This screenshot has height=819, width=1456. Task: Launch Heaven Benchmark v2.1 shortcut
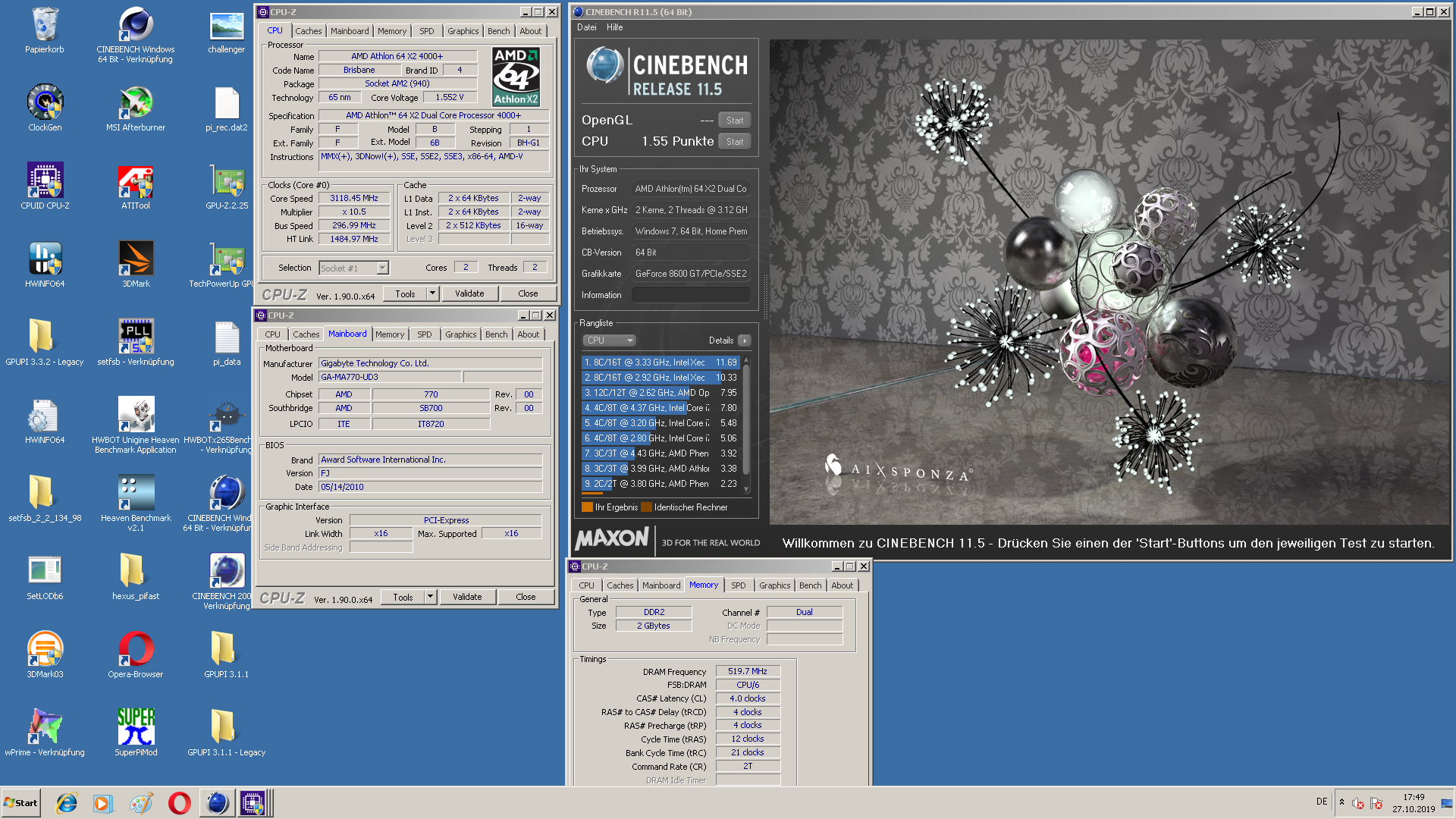pos(136,504)
